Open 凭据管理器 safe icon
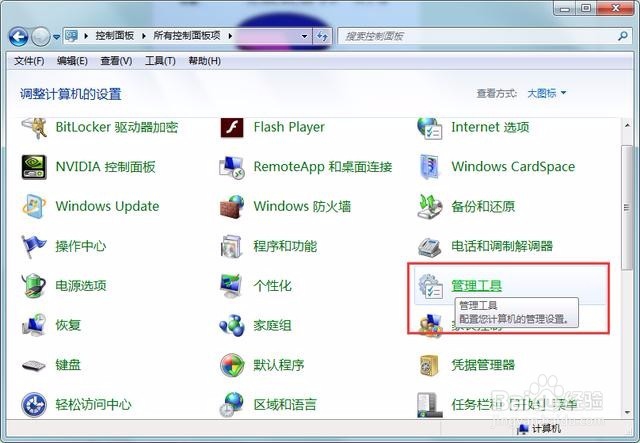The width and height of the screenshot is (640, 443). 429,365
